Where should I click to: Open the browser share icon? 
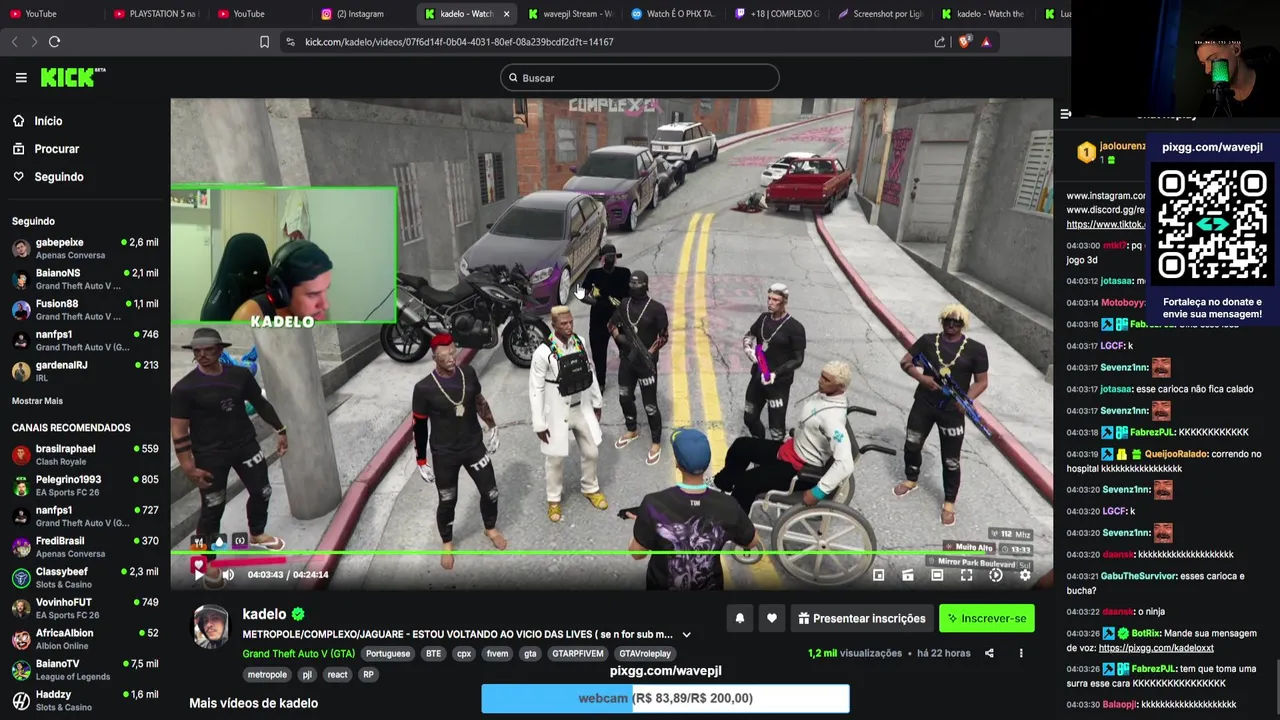[940, 42]
